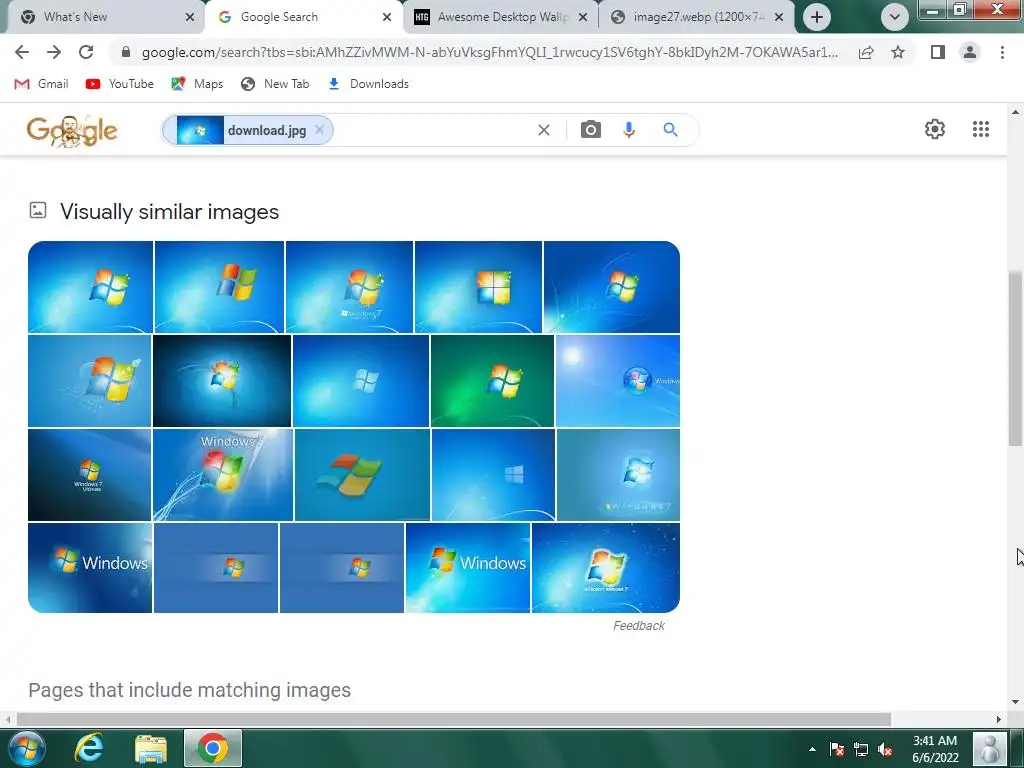Close the What's New tab

click(x=190, y=17)
